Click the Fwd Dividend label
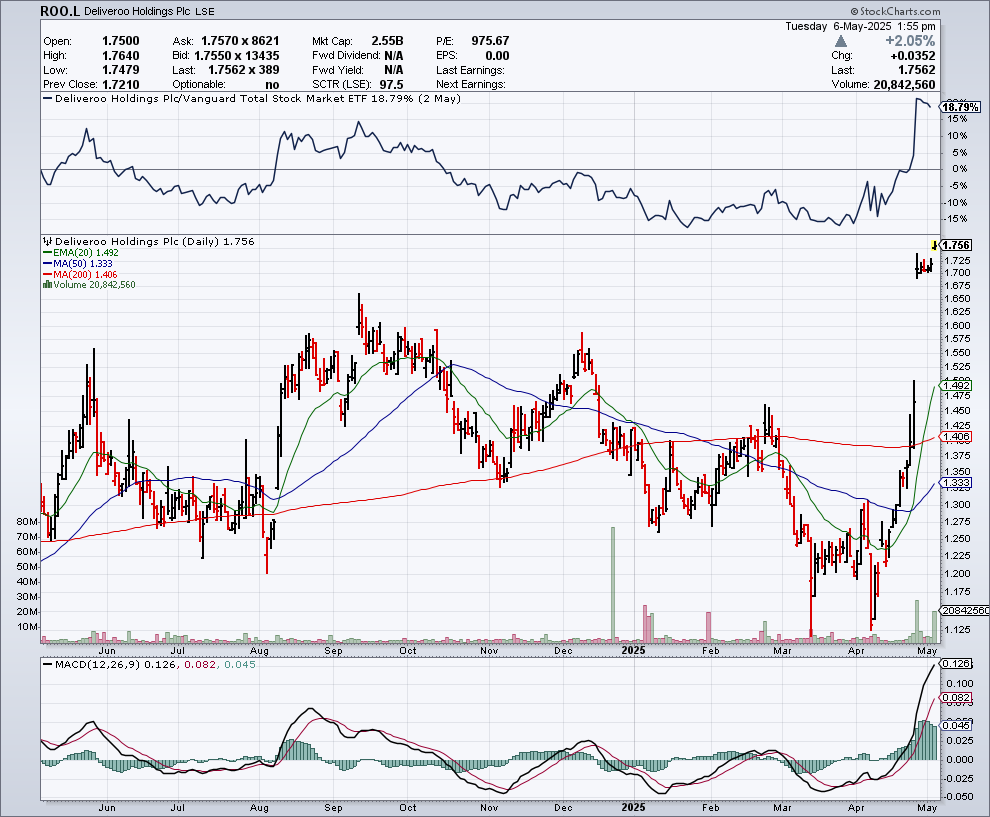 click(347, 56)
